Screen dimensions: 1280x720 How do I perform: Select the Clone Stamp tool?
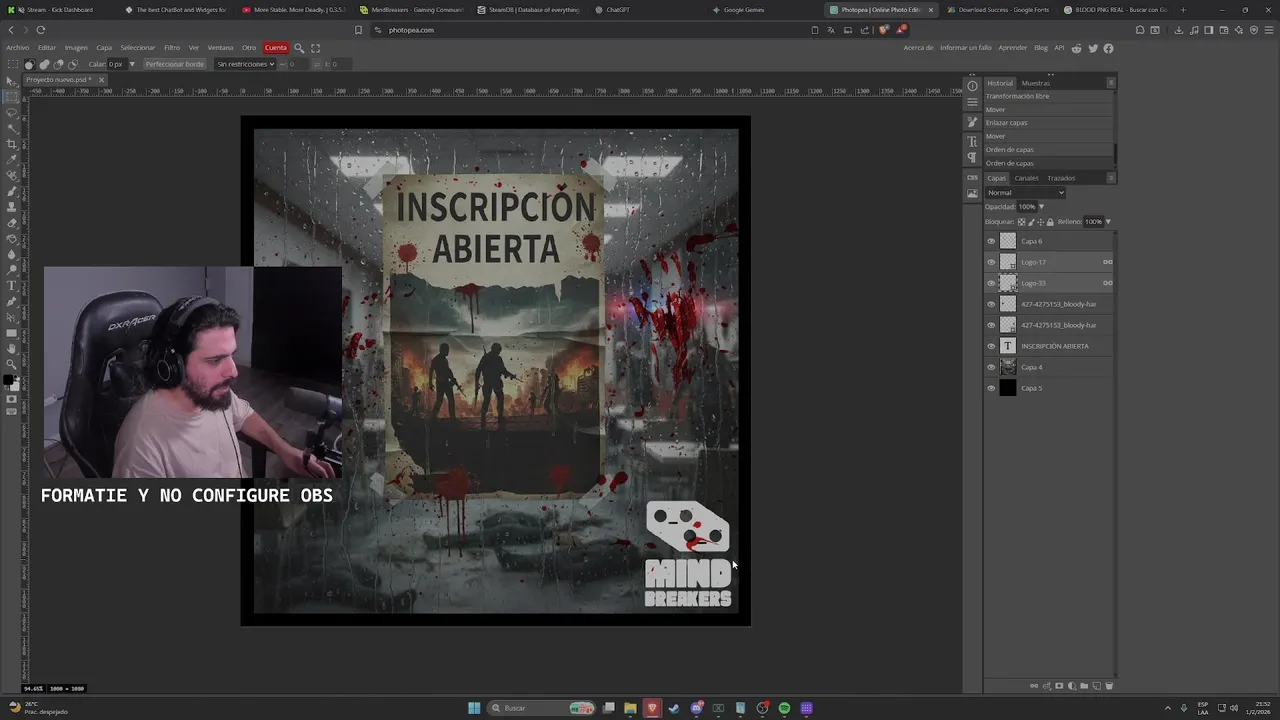(x=12, y=207)
